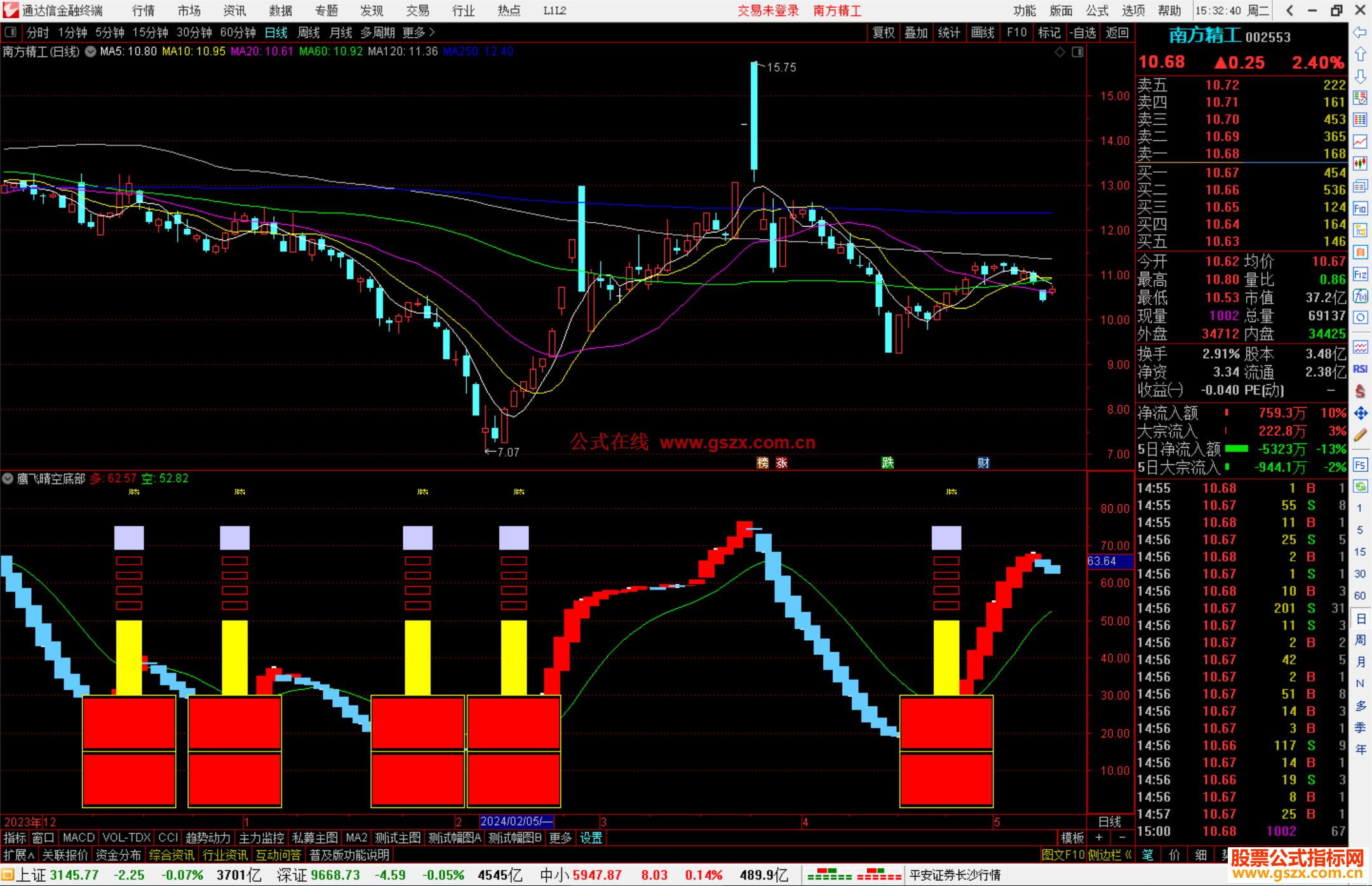The image size is (1372, 886).
Task: Collapse the 侧边栏 sidebar panel
Action: coord(1110,855)
